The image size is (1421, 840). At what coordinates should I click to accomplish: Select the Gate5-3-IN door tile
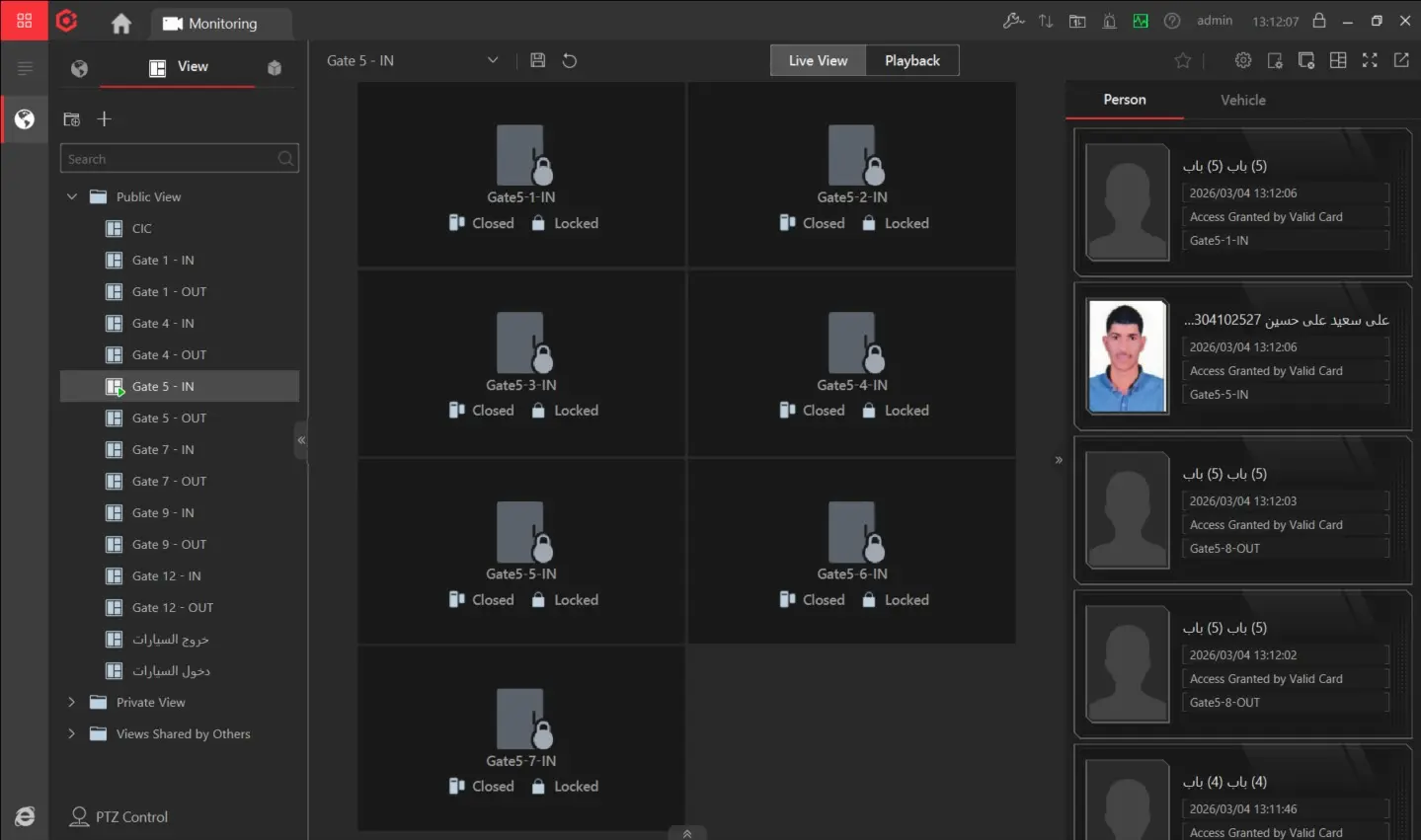[521, 363]
